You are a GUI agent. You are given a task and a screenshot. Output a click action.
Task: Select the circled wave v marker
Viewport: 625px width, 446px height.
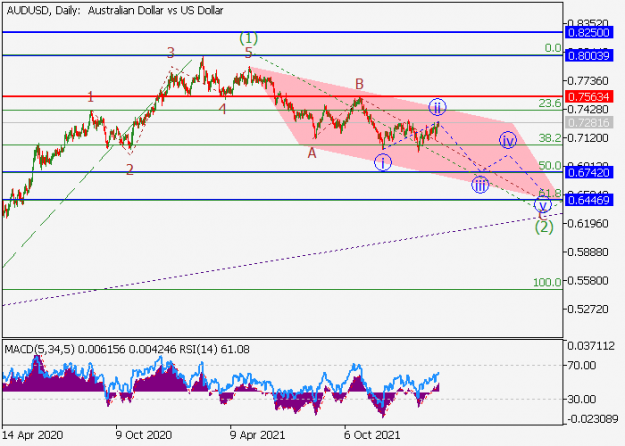542,205
